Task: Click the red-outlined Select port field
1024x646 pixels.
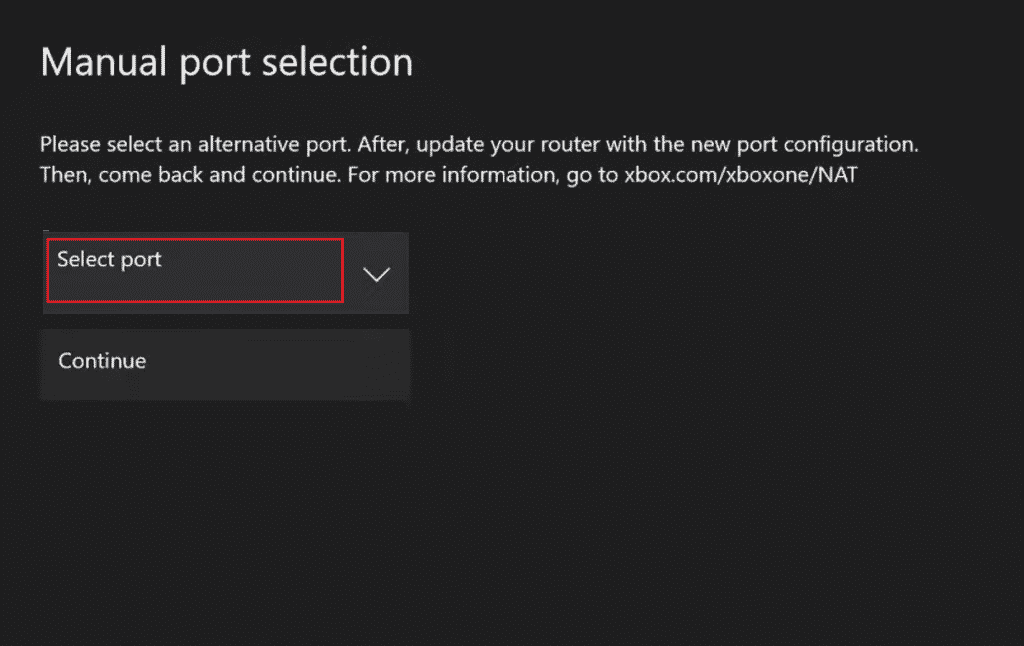Action: click(x=195, y=270)
